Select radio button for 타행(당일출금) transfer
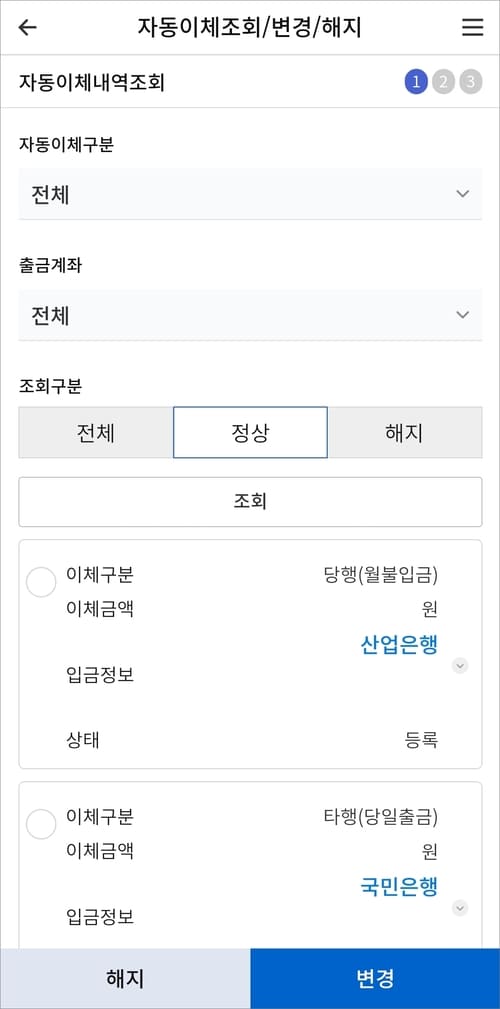 [41, 824]
